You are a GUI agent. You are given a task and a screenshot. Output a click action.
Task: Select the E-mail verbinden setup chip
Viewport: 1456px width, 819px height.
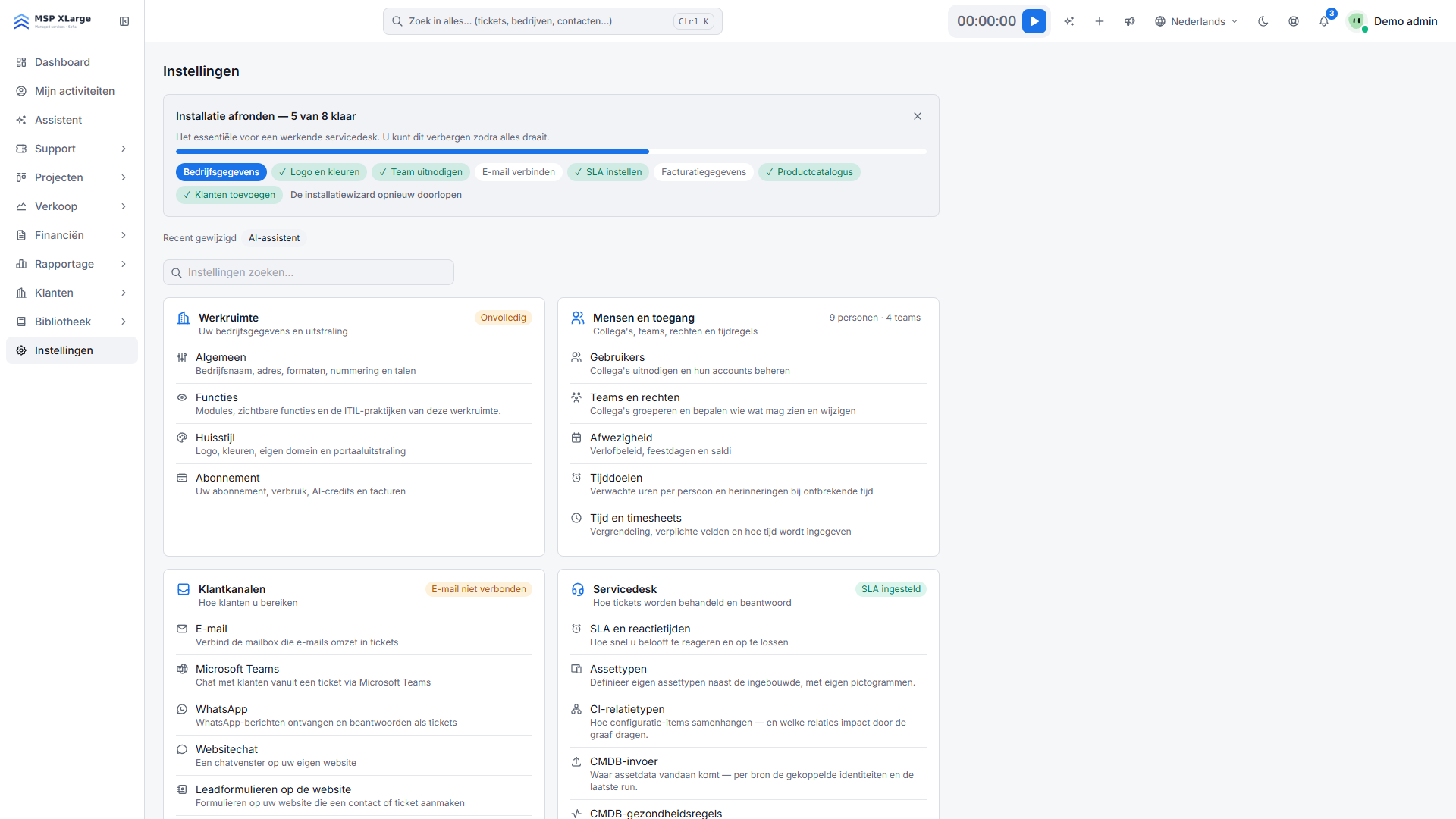[x=519, y=172]
